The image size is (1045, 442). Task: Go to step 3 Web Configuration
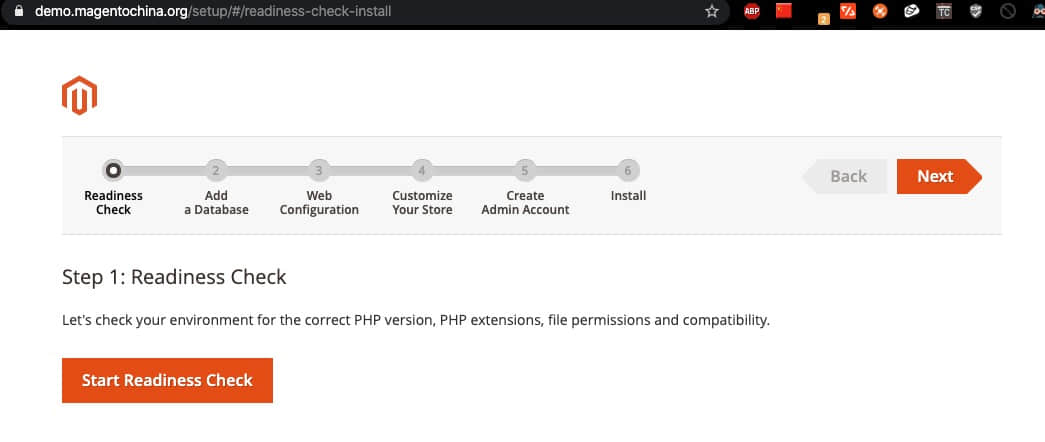[319, 171]
